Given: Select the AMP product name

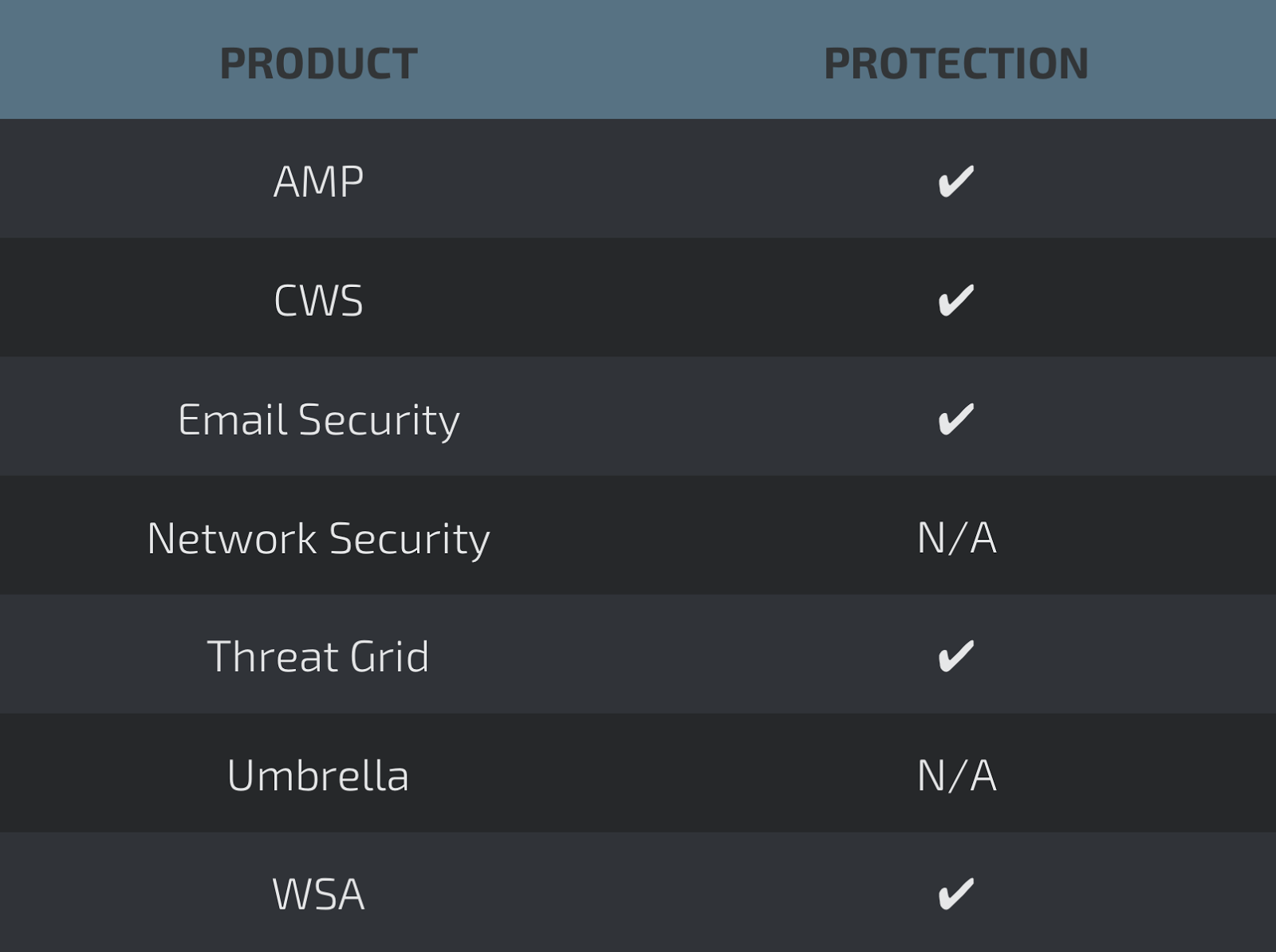Looking at the screenshot, I should tap(318, 181).
